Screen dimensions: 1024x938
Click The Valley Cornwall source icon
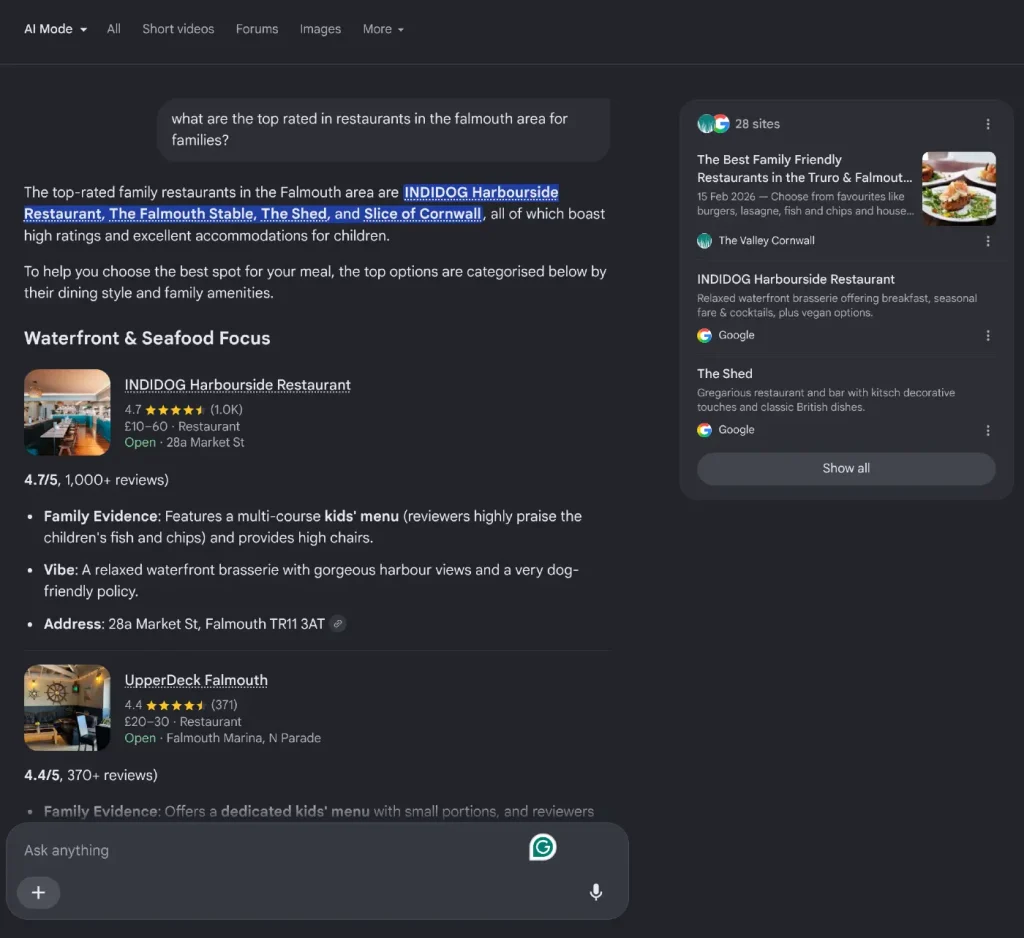tap(704, 240)
